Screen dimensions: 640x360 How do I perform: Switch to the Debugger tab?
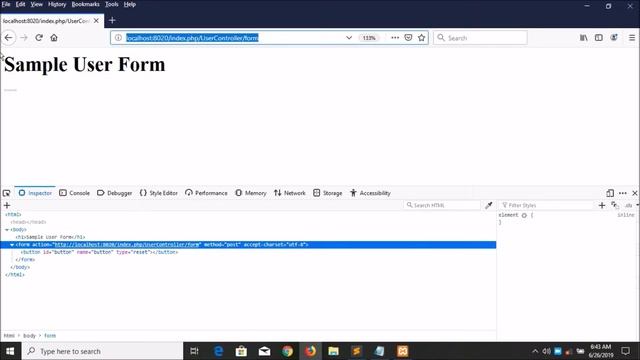pos(114,193)
